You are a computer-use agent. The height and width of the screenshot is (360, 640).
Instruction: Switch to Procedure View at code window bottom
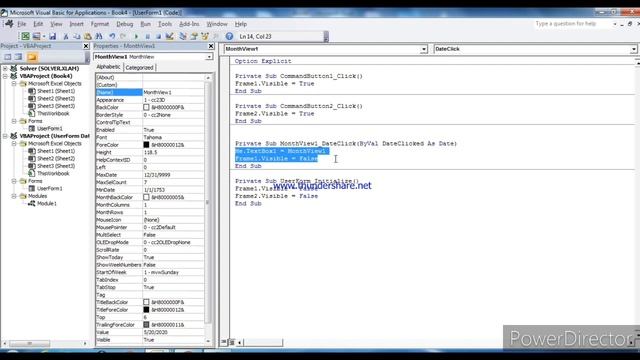(224, 342)
